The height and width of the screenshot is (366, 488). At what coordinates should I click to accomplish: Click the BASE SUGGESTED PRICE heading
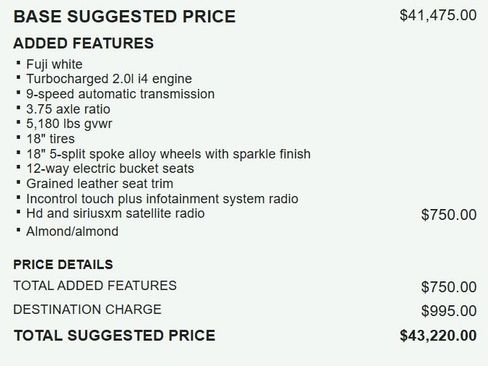pyautogui.click(x=124, y=16)
